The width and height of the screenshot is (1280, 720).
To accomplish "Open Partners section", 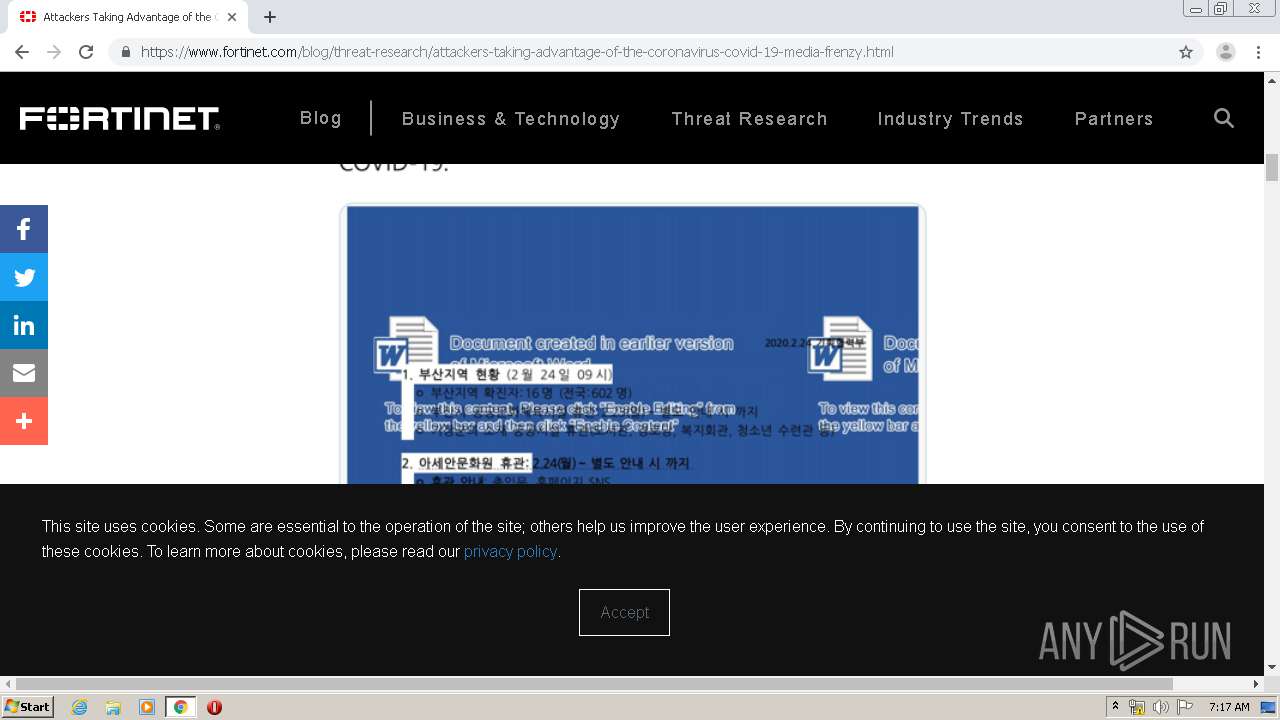I will [1114, 119].
